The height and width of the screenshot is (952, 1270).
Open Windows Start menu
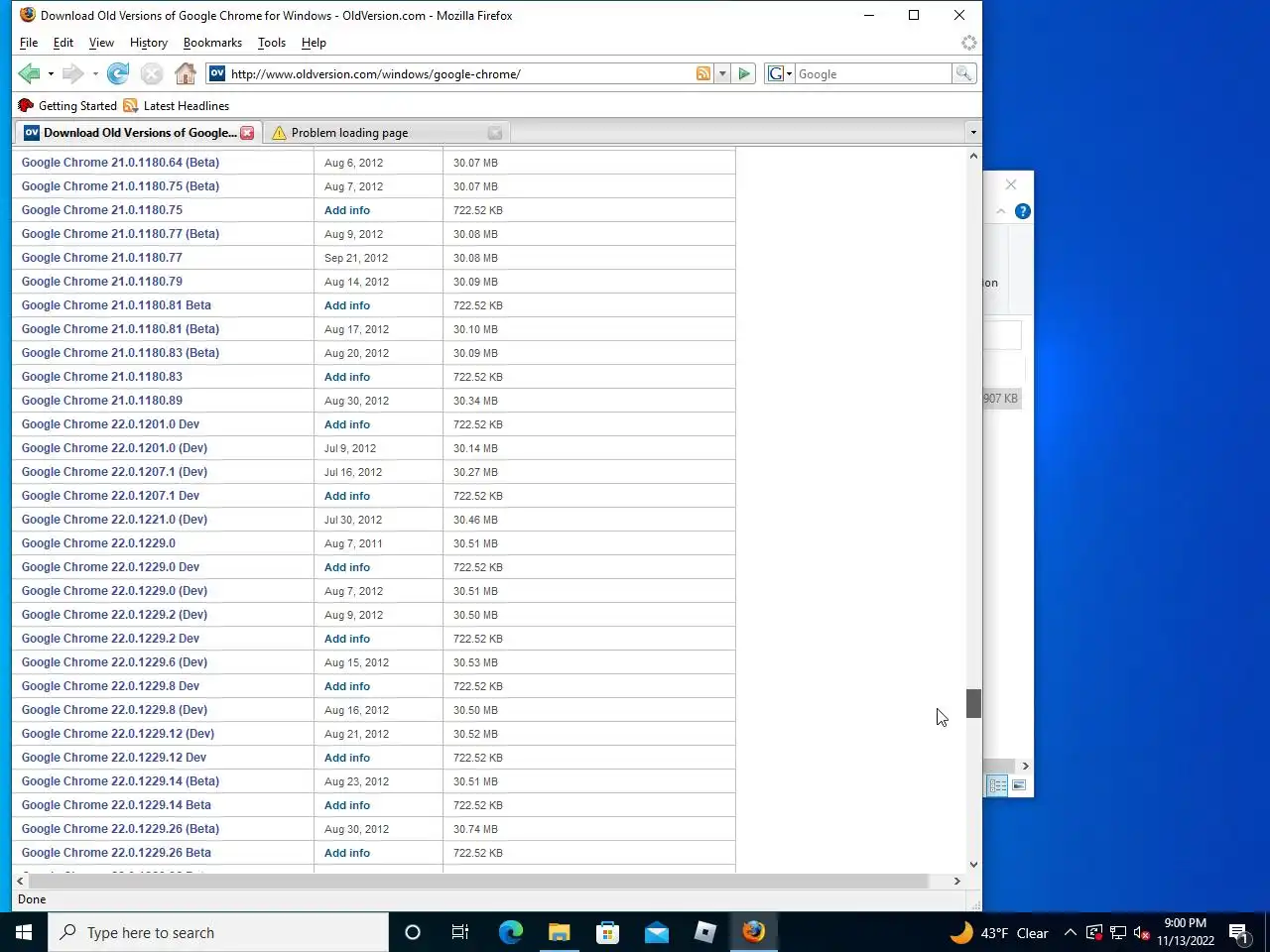click(x=24, y=932)
